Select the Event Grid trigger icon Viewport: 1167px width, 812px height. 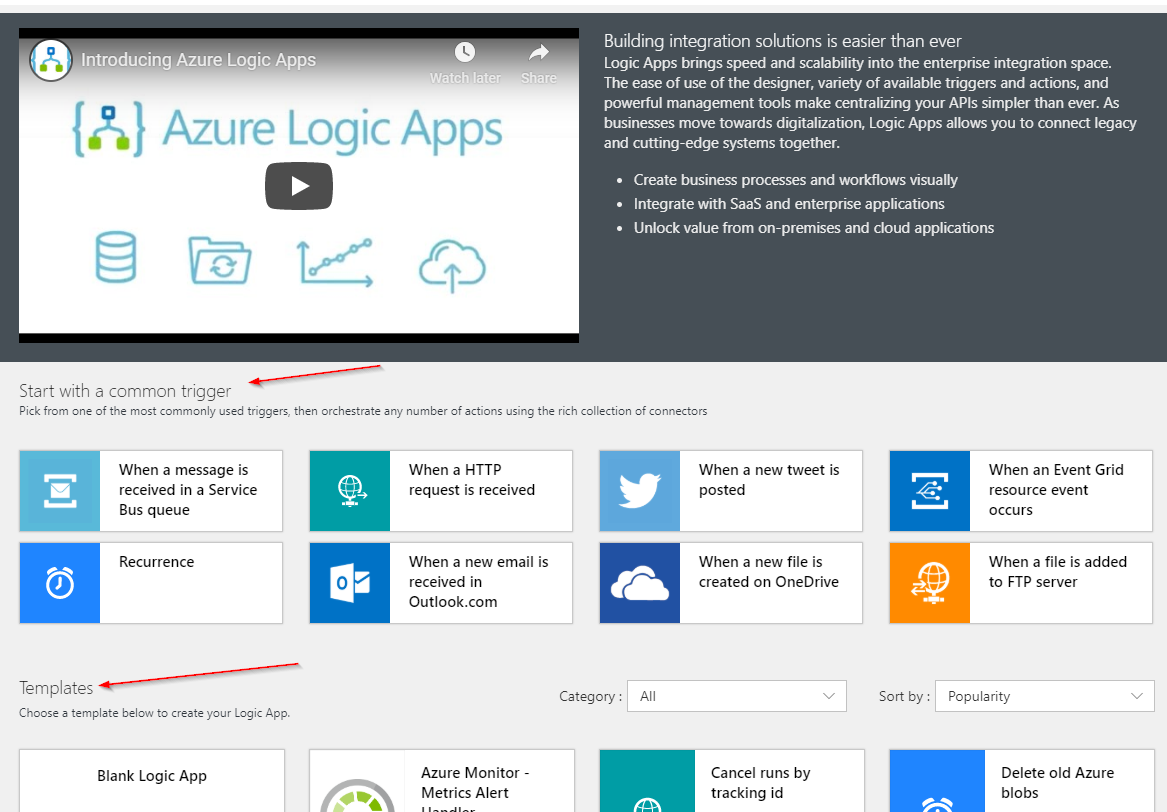(x=929, y=490)
